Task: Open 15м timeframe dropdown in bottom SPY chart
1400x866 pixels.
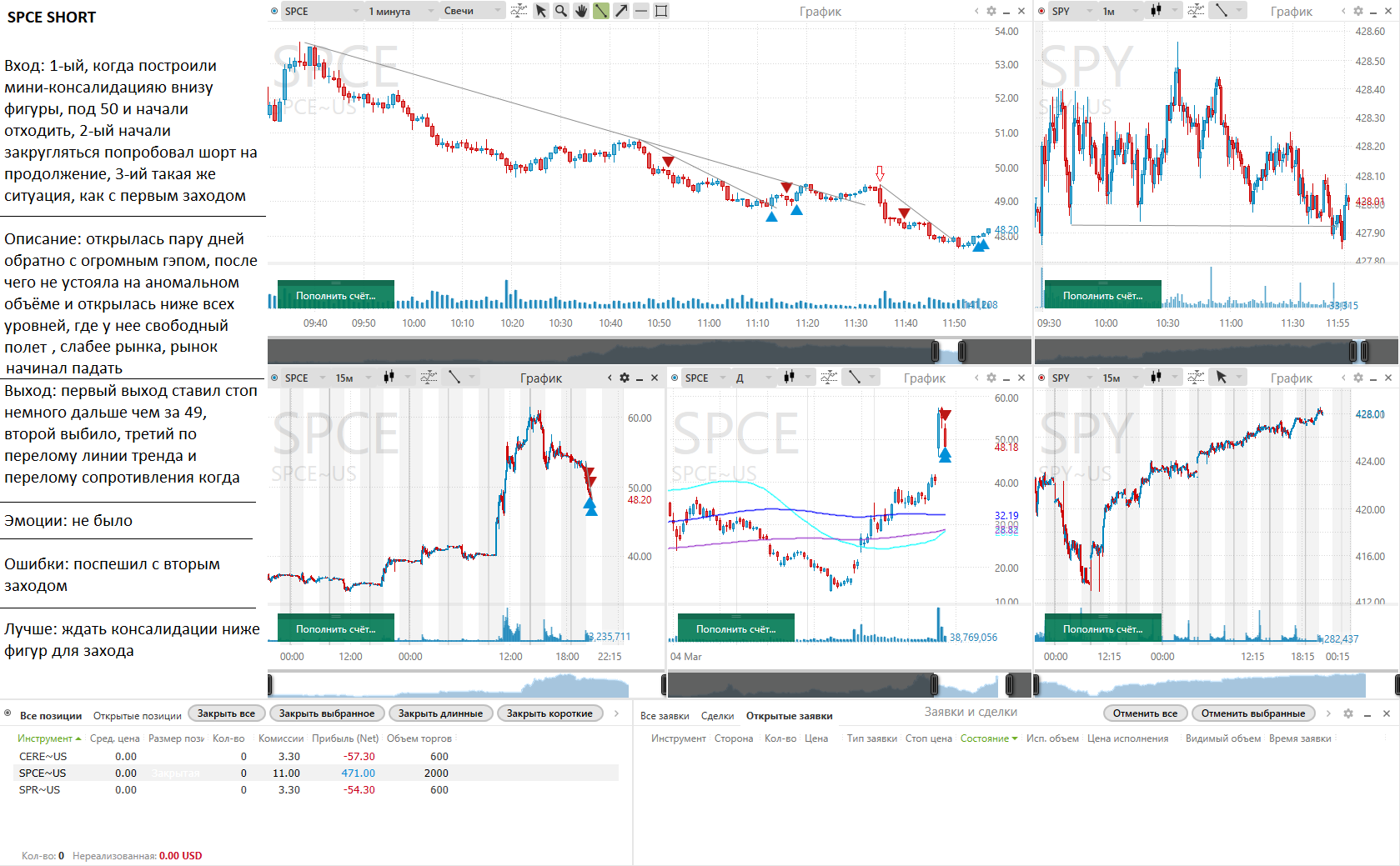Action: pyautogui.click(x=1120, y=378)
